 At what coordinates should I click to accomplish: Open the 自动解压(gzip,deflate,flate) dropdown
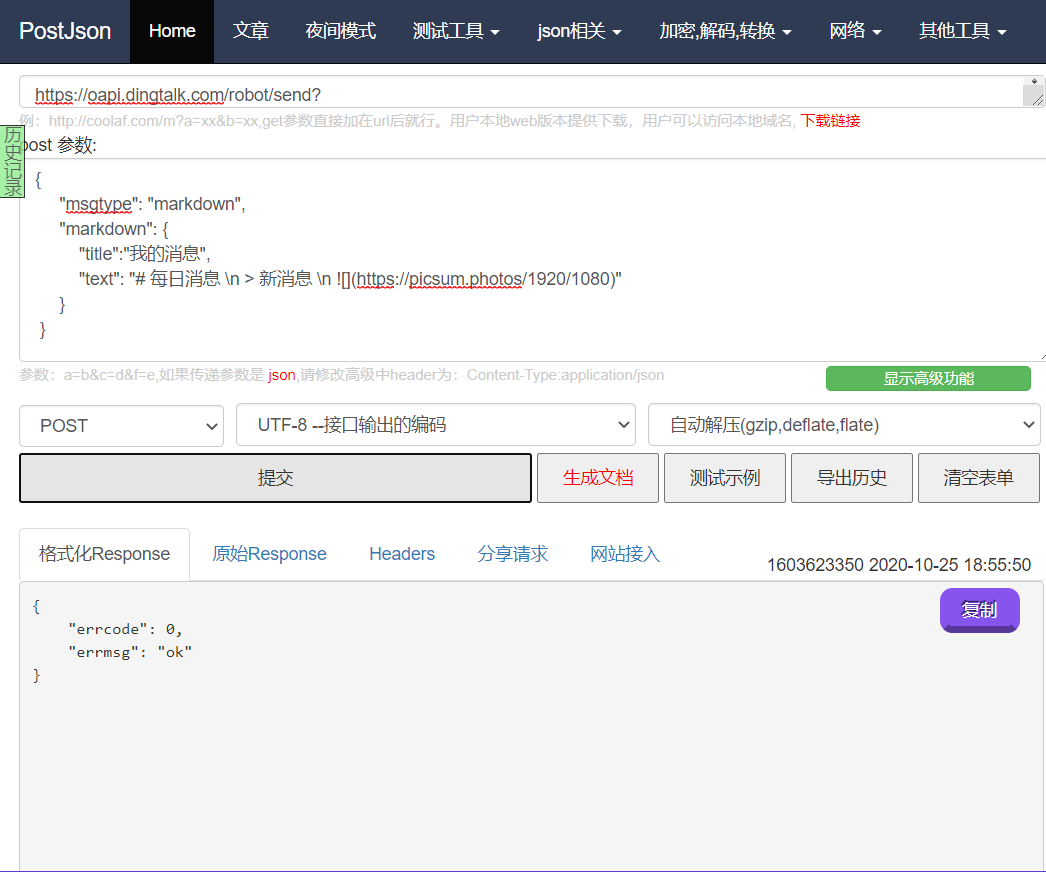tap(844, 425)
